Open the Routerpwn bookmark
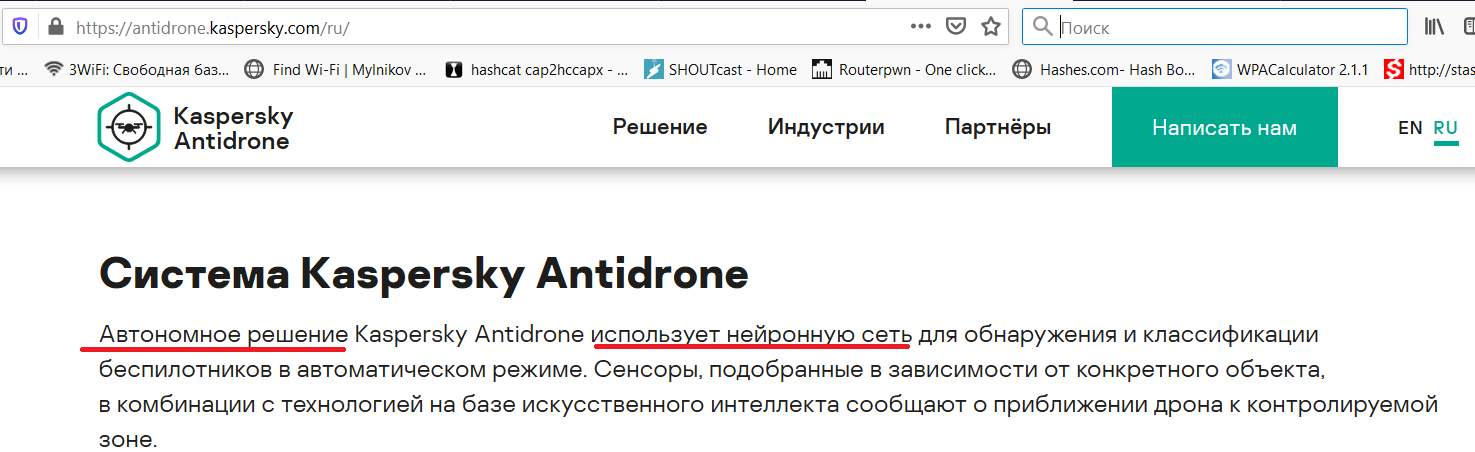The image size is (1475, 452). pos(905,69)
